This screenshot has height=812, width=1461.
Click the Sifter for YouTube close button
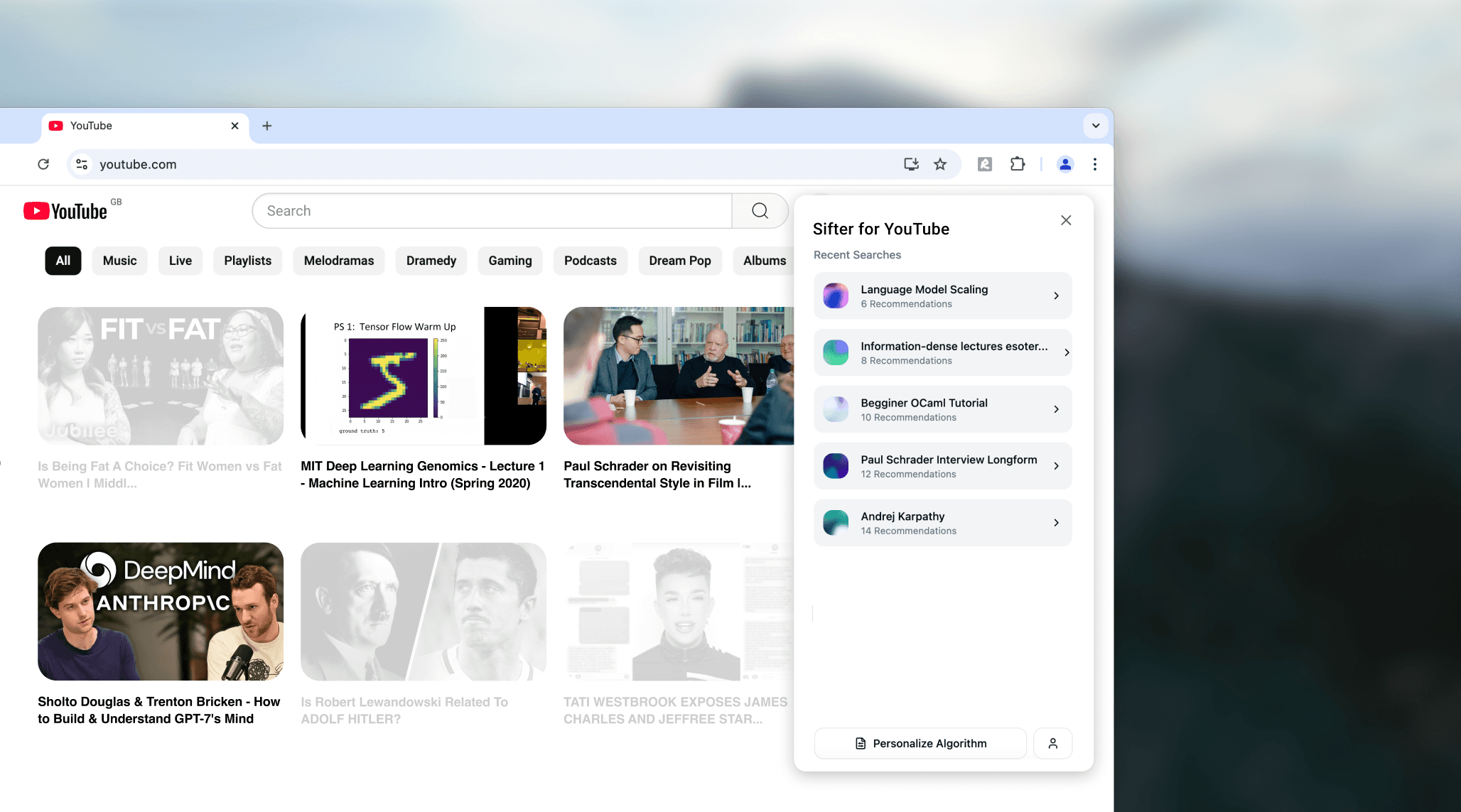1066,219
